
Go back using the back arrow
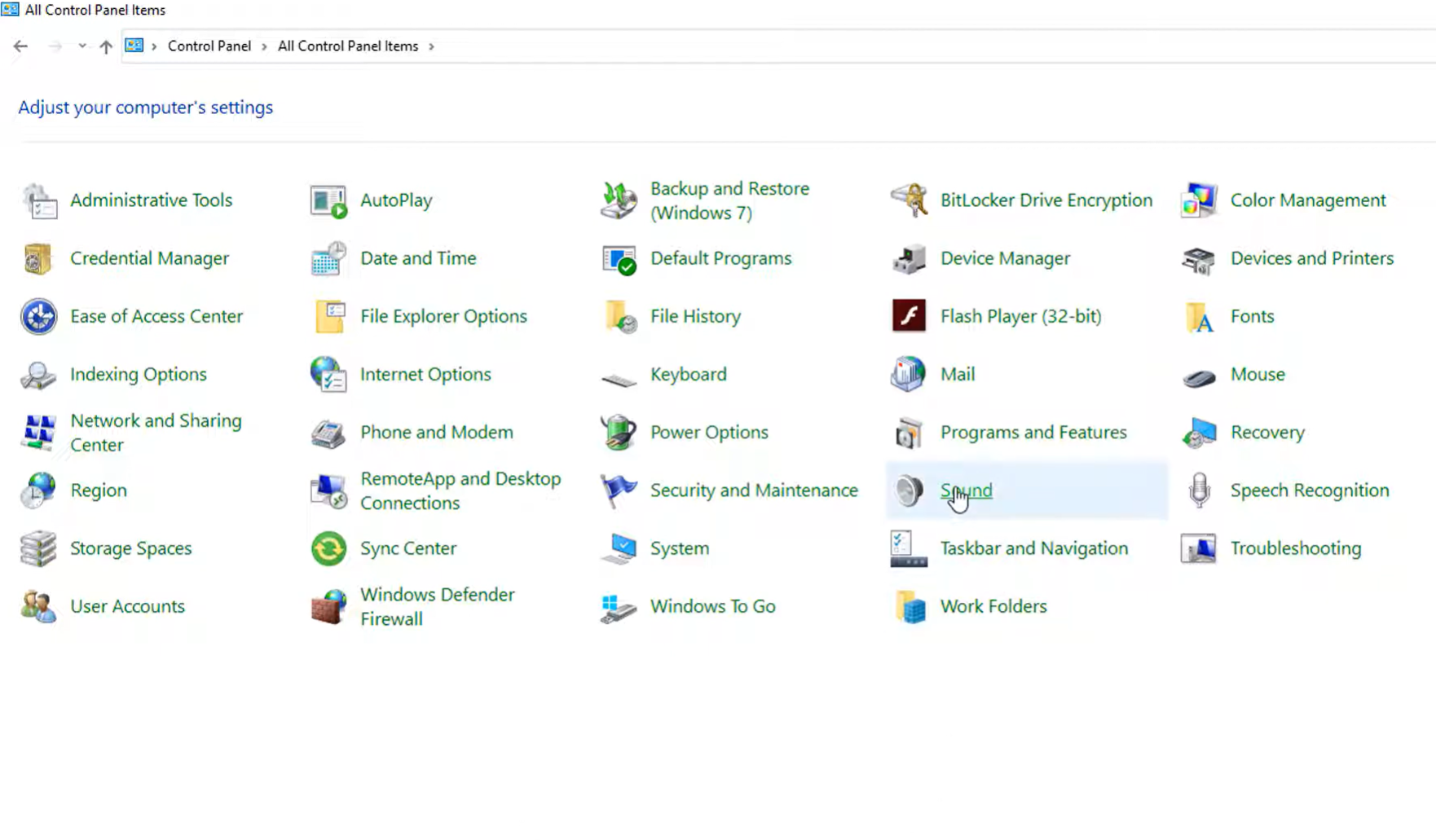[x=20, y=46]
